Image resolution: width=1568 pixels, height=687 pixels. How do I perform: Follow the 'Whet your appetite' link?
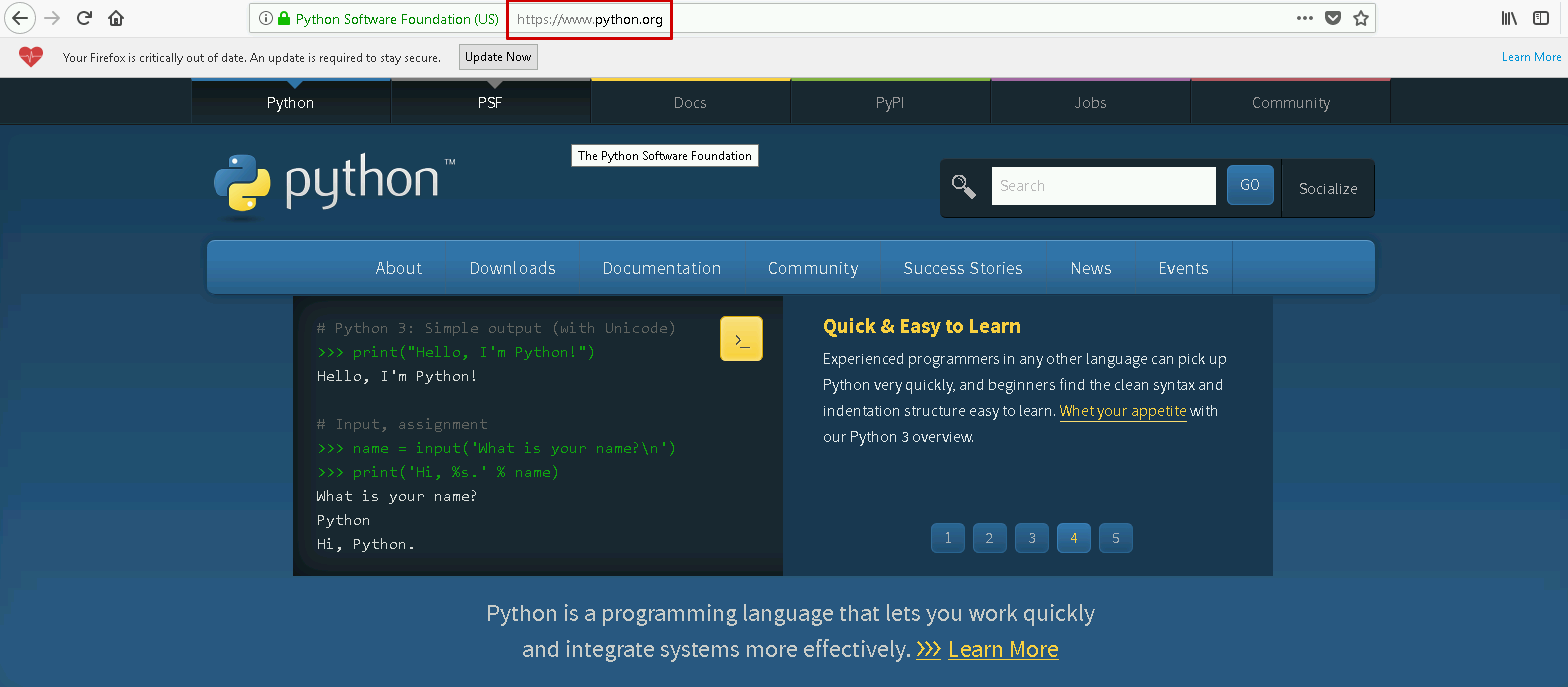[1122, 411]
